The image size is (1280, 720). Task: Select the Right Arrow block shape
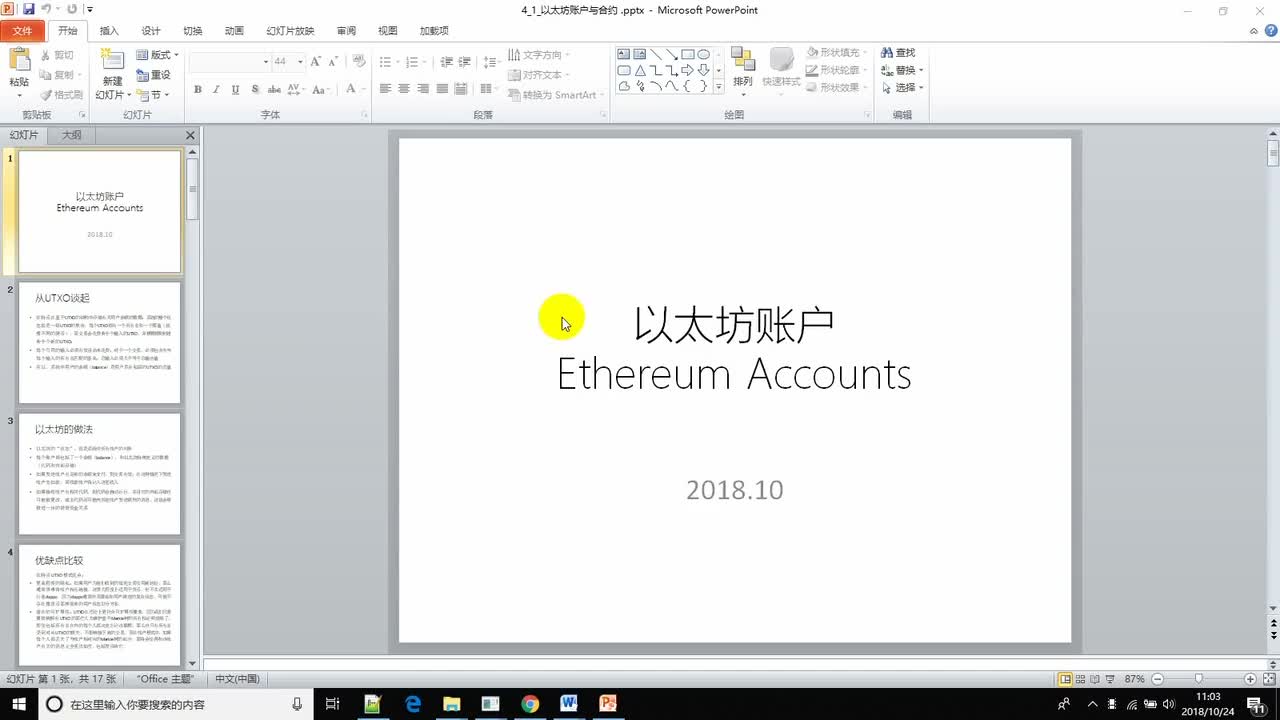coord(688,70)
